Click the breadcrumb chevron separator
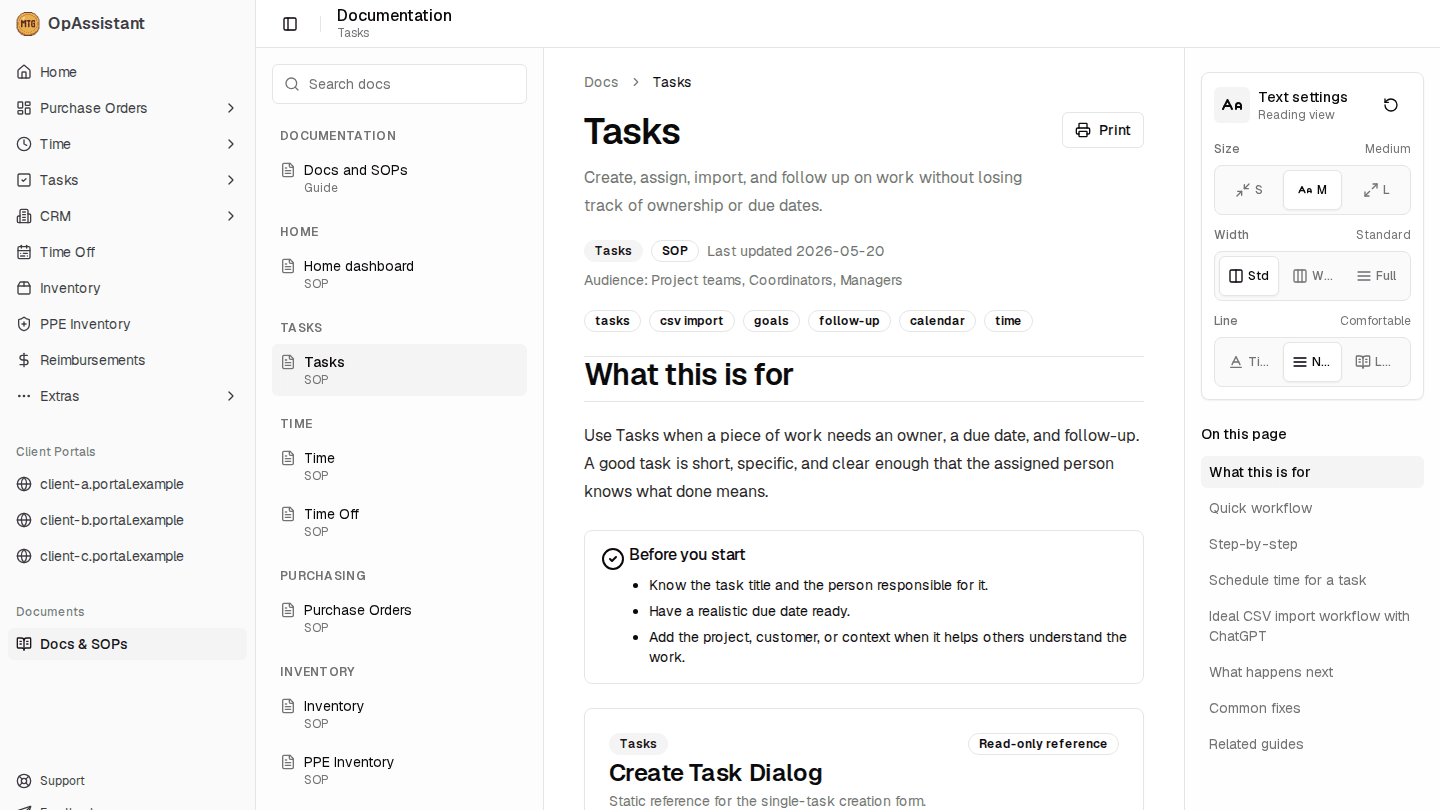The height and width of the screenshot is (810, 1440). [x=635, y=82]
